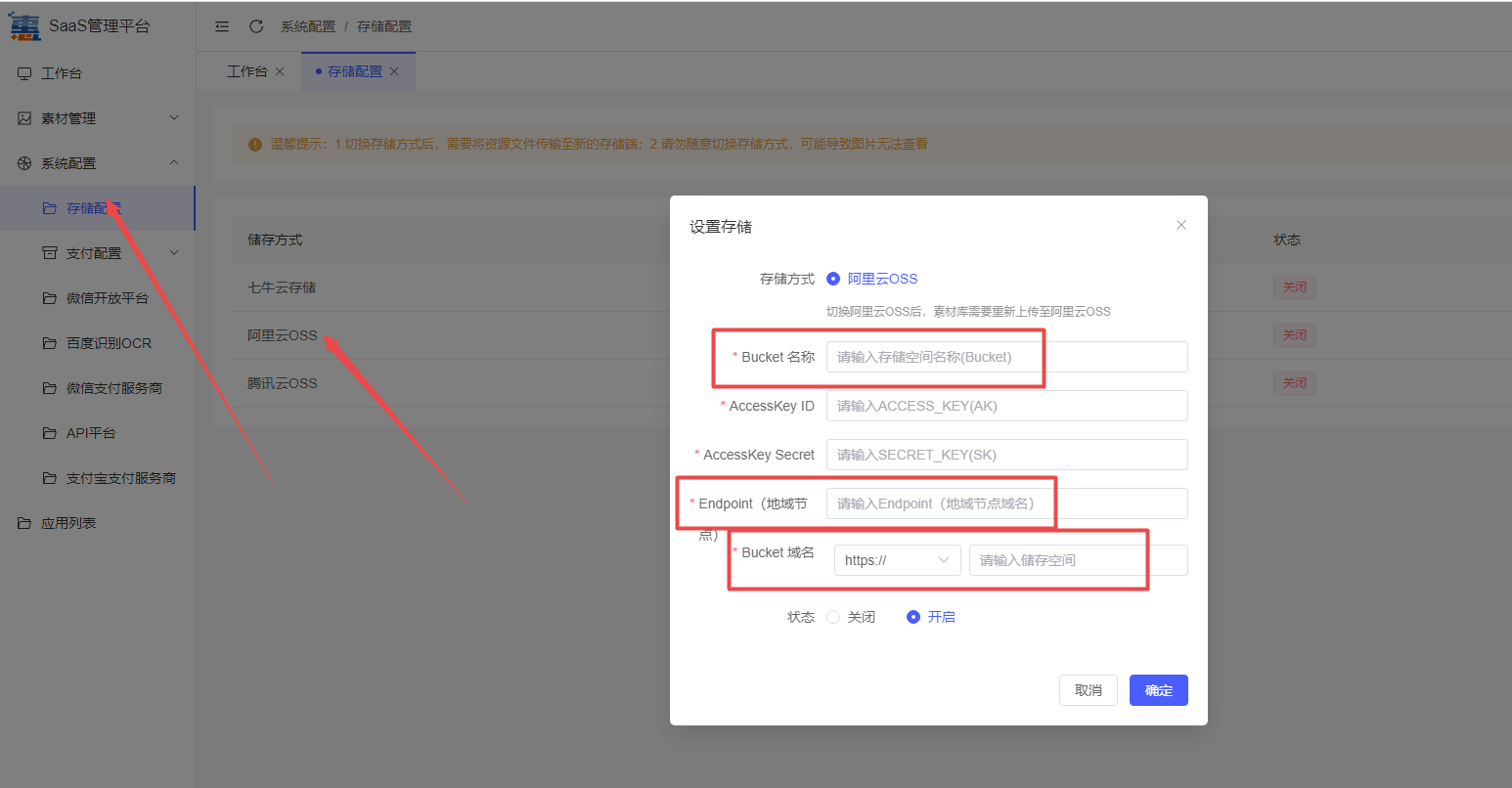Click the AccessKey Secret input field
1512x788 pixels.
[x=1007, y=455]
